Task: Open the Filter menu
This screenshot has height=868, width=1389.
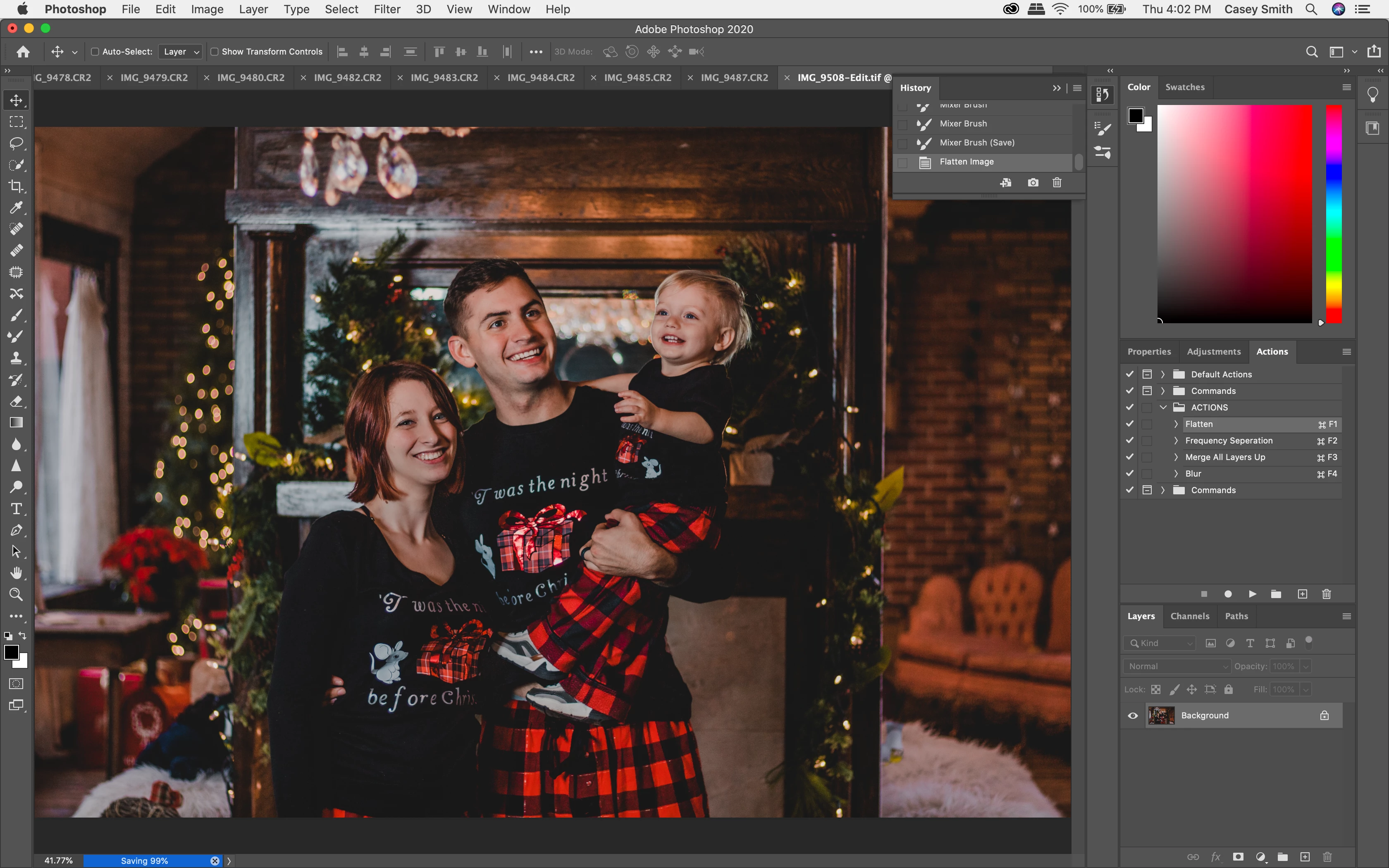Action: click(x=386, y=9)
